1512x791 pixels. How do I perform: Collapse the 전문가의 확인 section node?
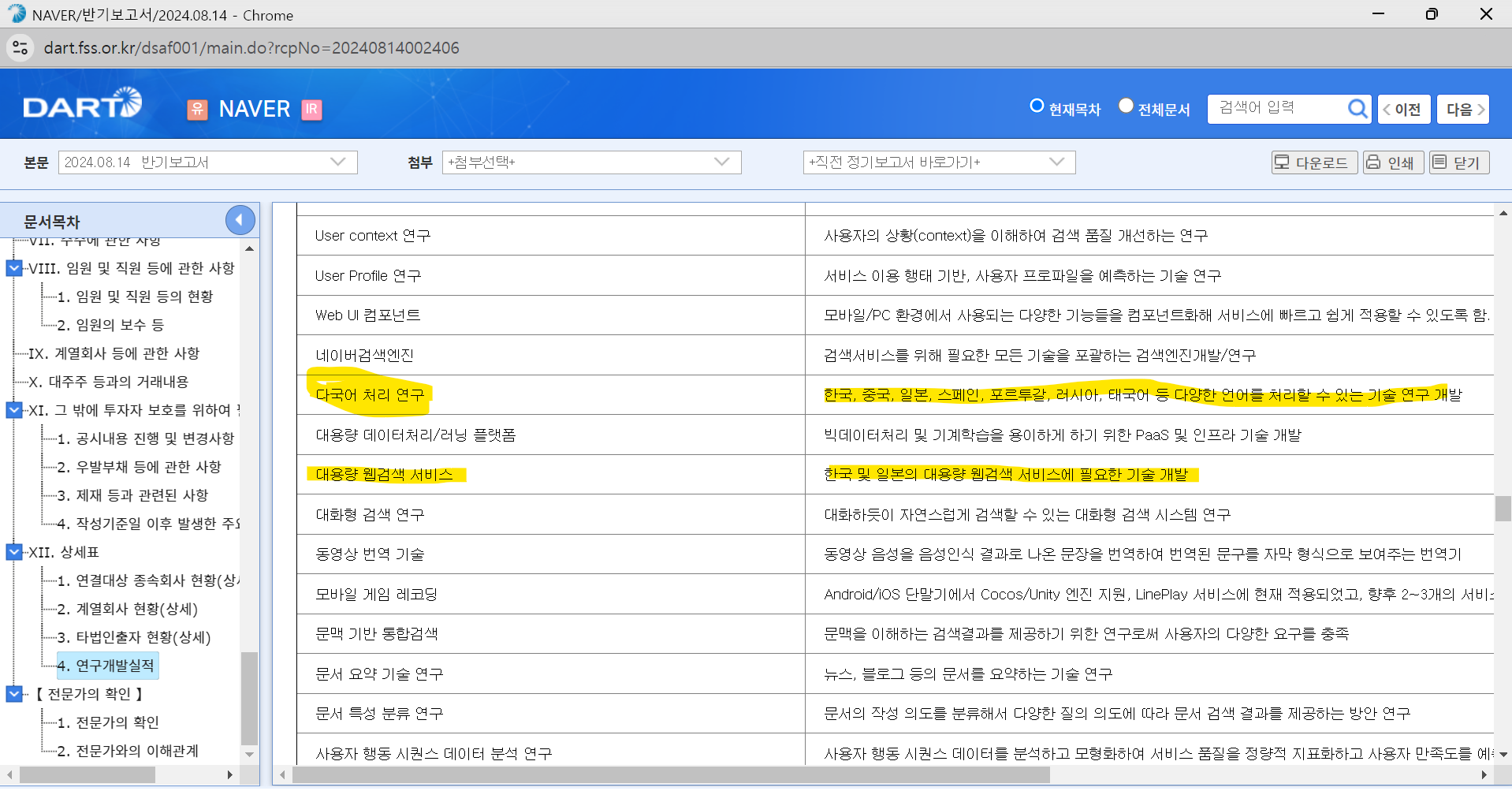tap(14, 694)
